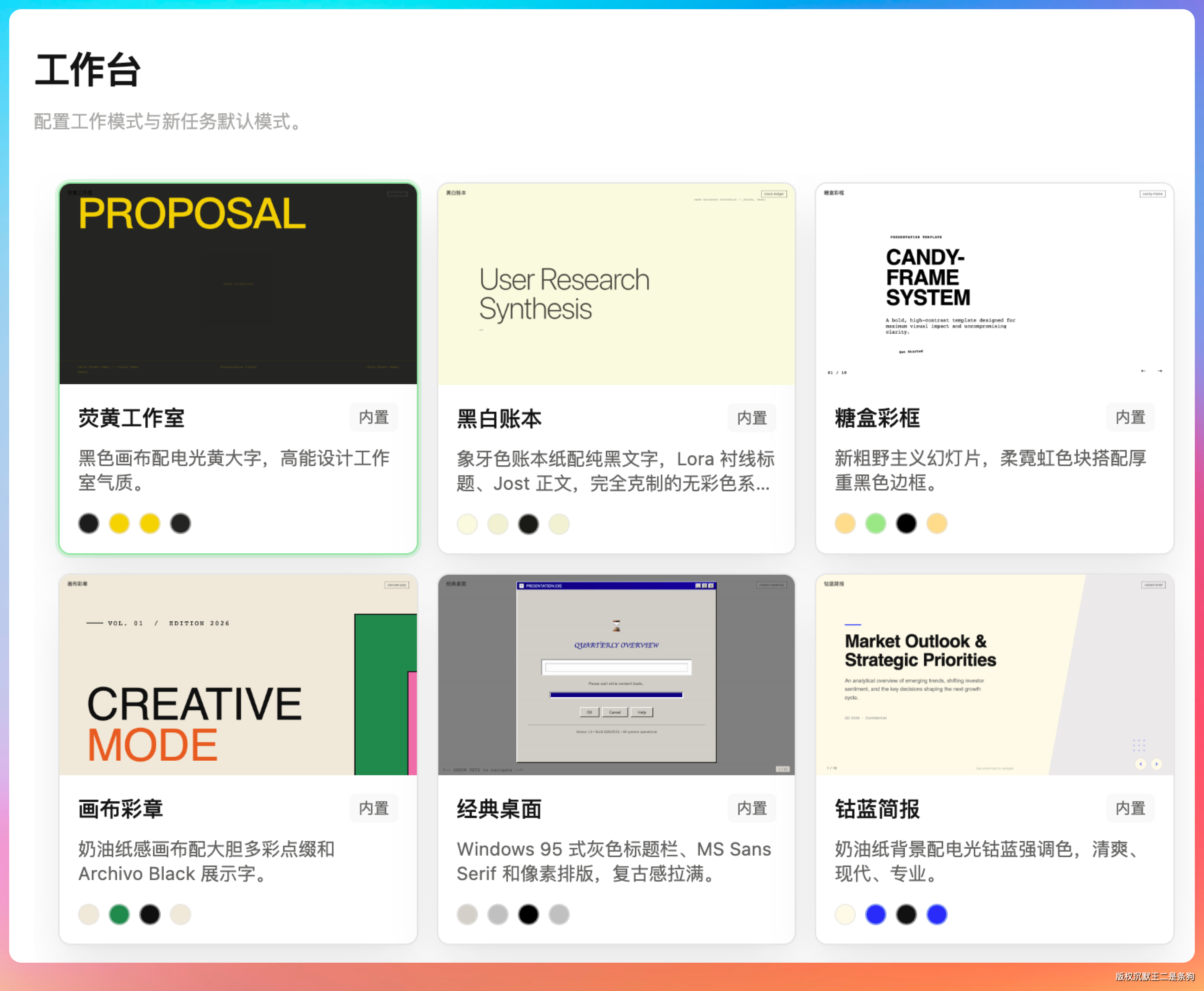Image resolution: width=1204 pixels, height=991 pixels.
Task: Click the first ivory swatch in 黑白账本
Action: (x=467, y=524)
